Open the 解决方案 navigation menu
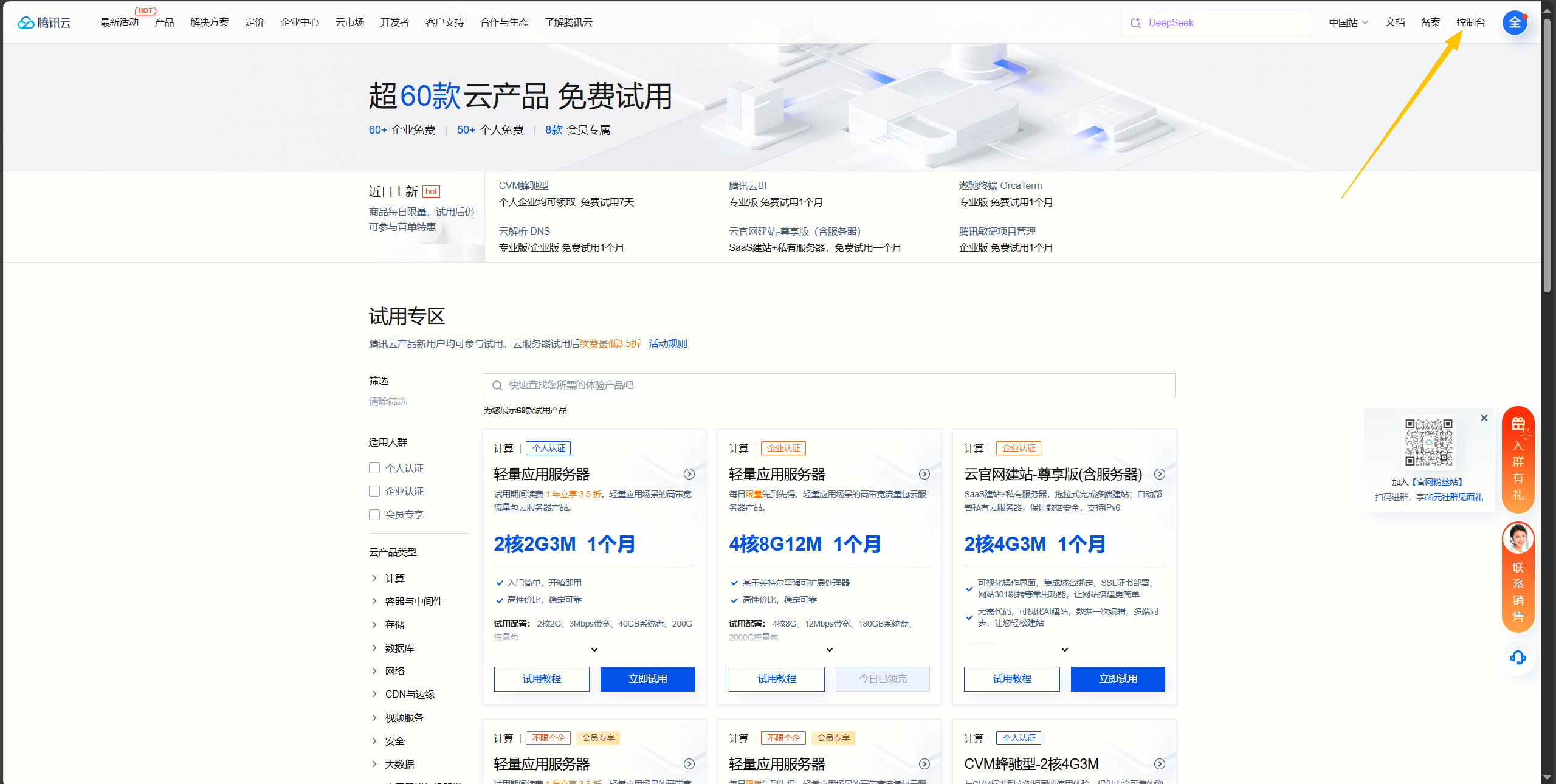This screenshot has width=1556, height=784. click(x=209, y=22)
